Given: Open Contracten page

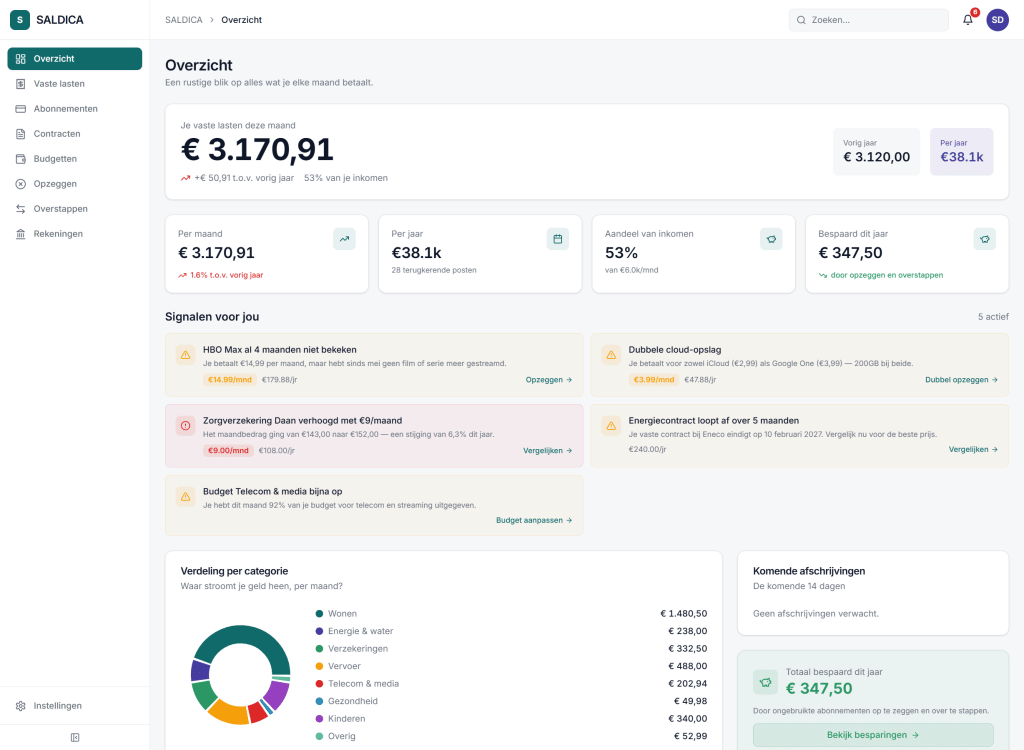Looking at the screenshot, I should click(x=74, y=133).
